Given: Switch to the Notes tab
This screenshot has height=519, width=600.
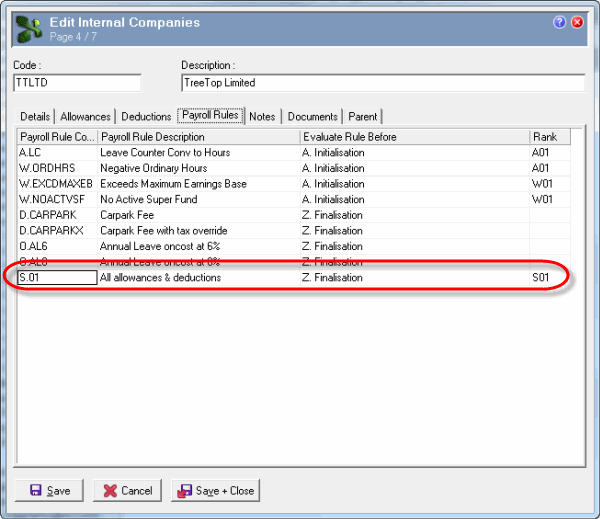Looking at the screenshot, I should tap(262, 117).
